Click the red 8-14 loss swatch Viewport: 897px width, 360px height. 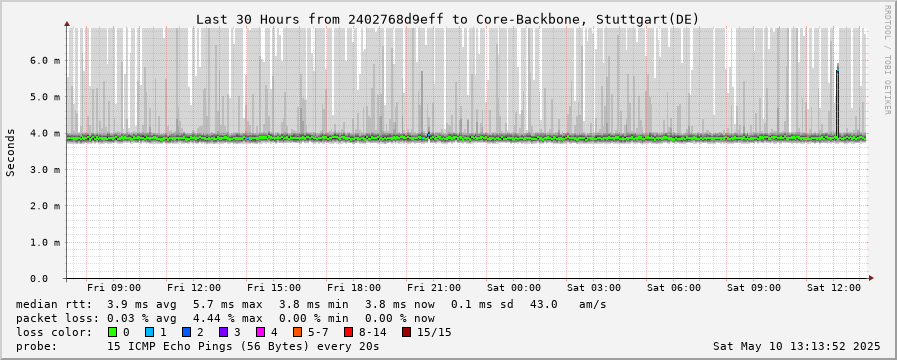[x=348, y=332]
